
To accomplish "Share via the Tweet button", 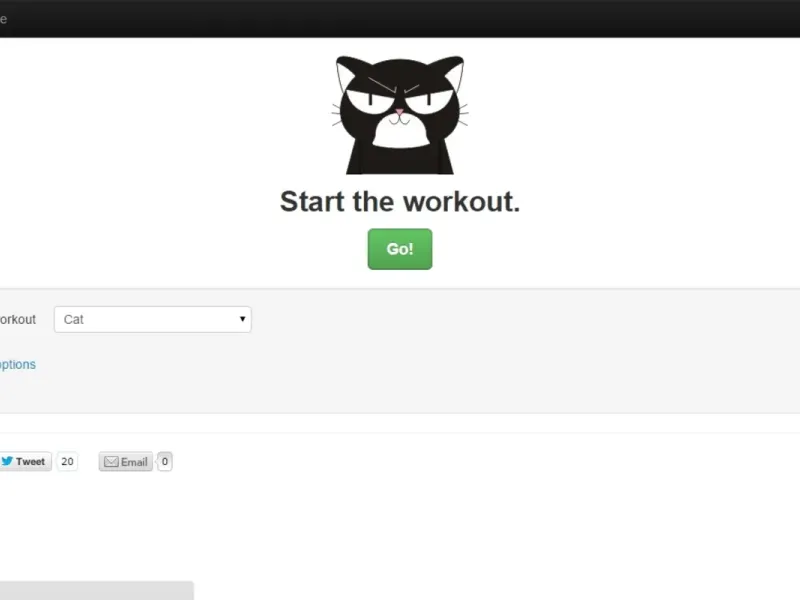I will 26,461.
